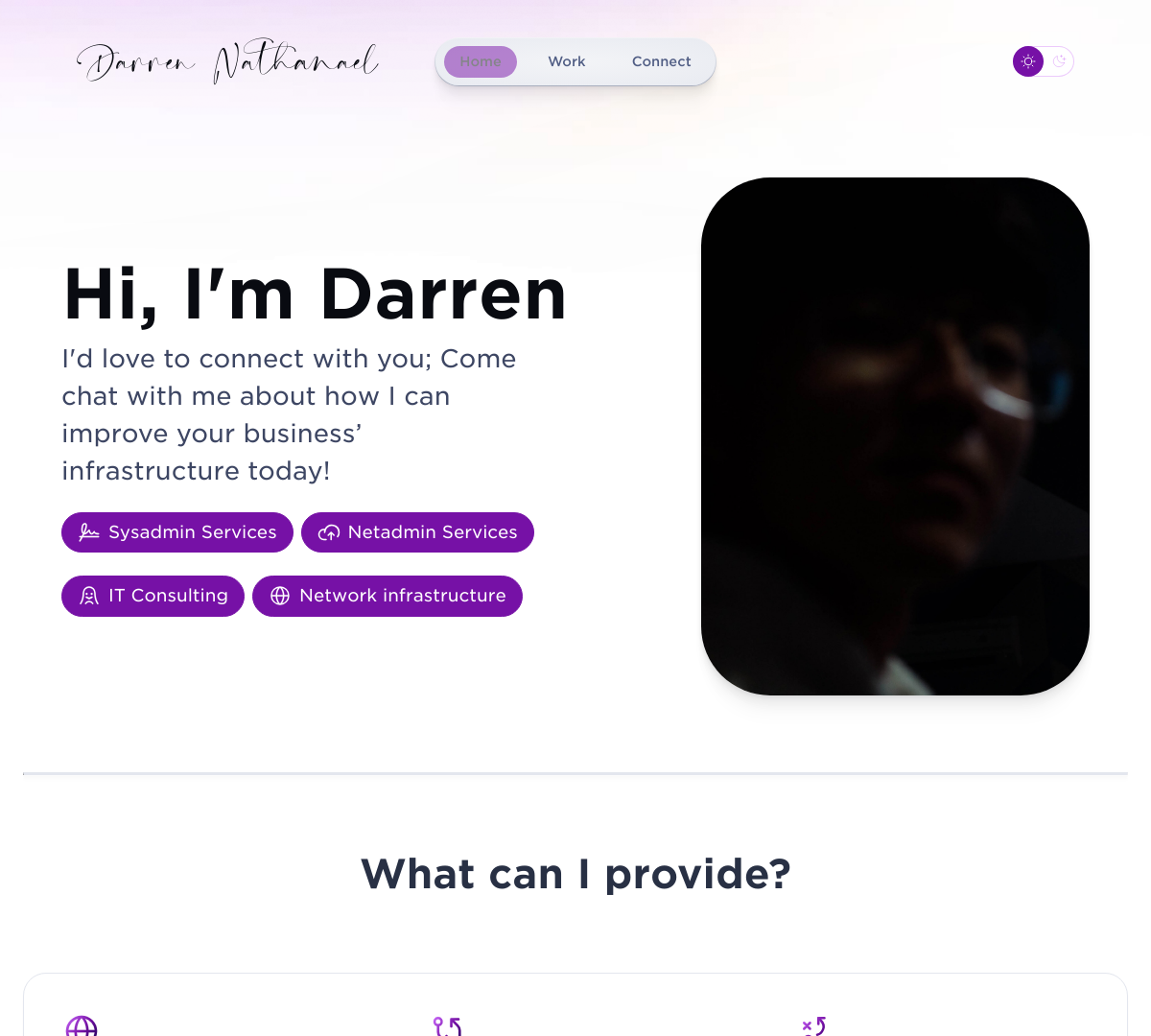Screen dimensions: 1151x1036
Task: Click the sun light-mode icon
Action: 1028,61
